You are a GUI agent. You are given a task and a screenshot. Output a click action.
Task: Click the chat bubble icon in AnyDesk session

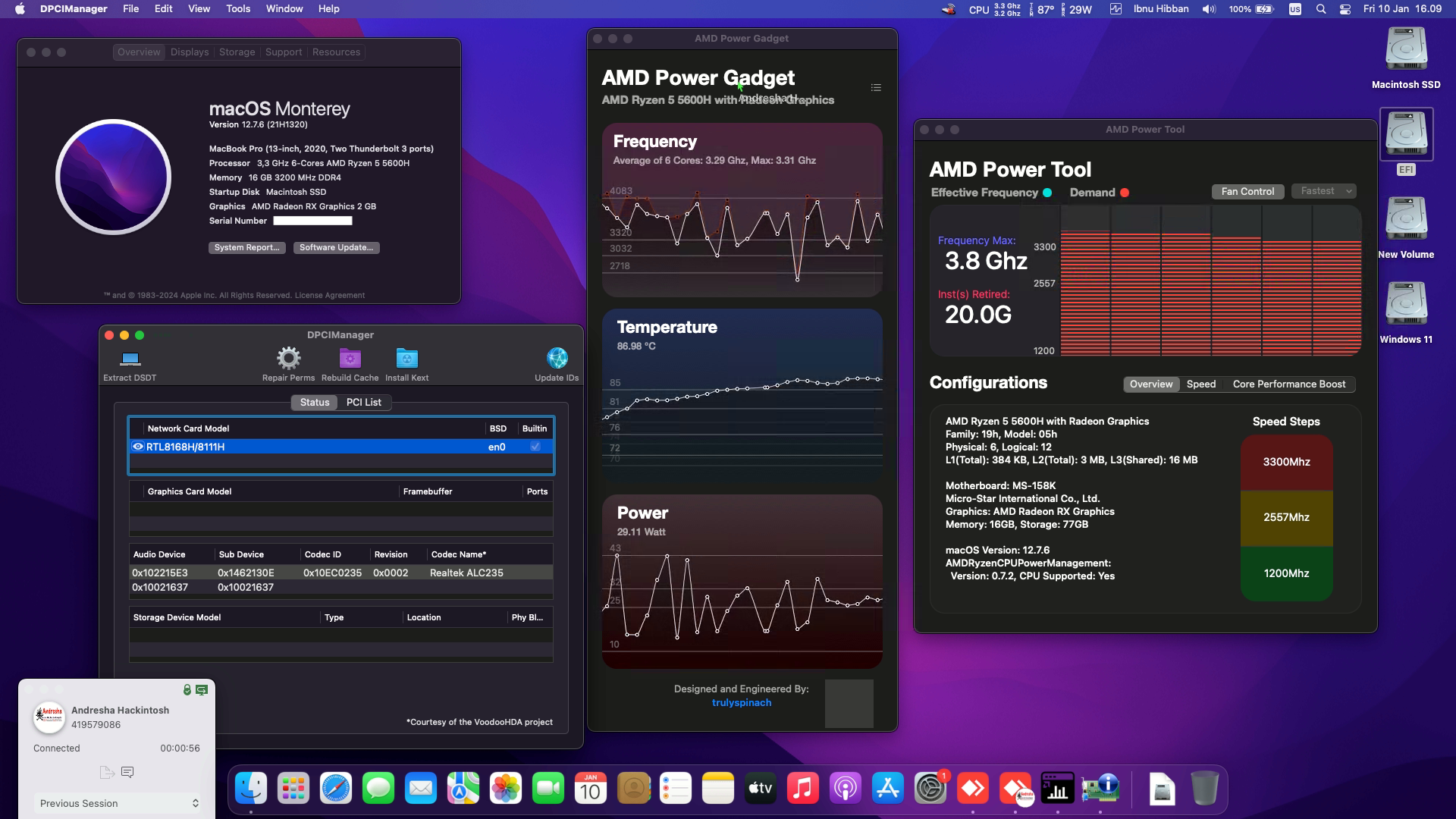127,771
